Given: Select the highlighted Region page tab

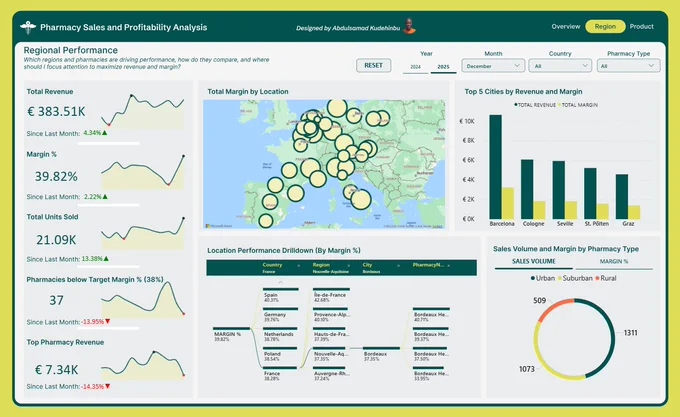Looking at the screenshot, I should [605, 26].
